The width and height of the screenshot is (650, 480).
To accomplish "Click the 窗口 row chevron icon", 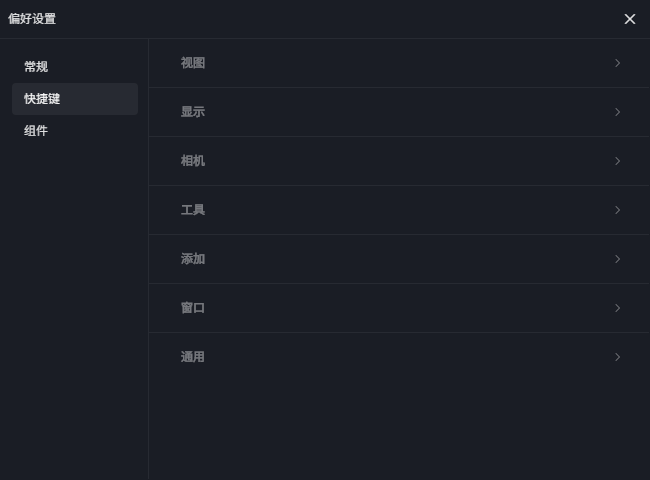I will [x=618, y=308].
